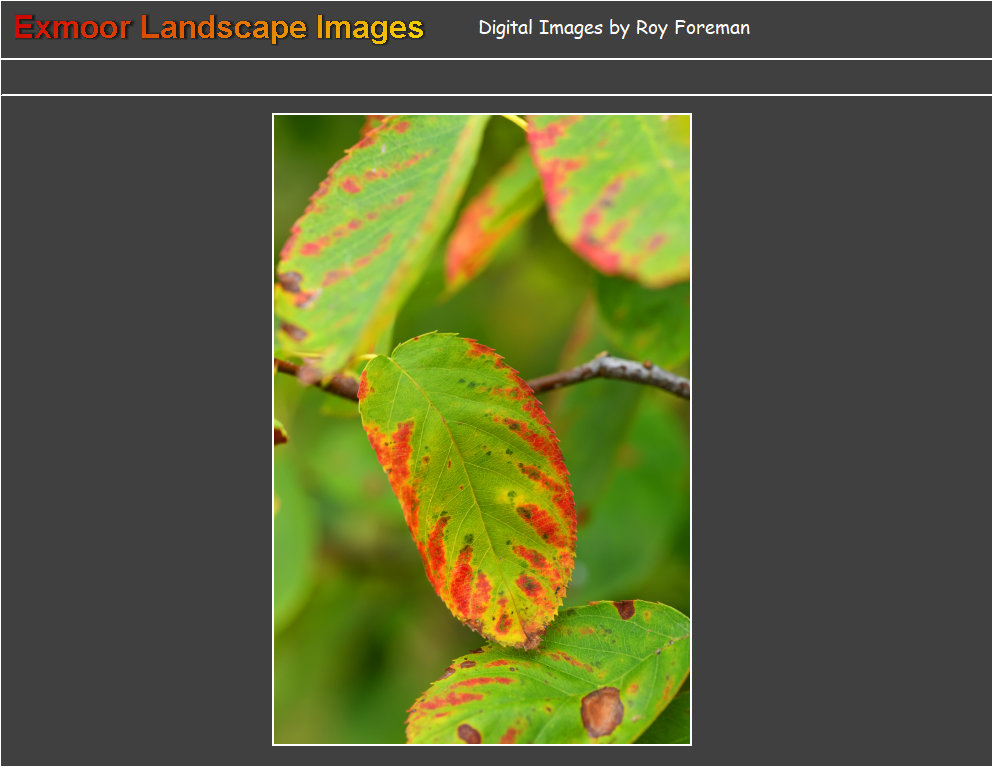Click the pointed tip of the central leaf
993x767 pixels.
click(529, 640)
